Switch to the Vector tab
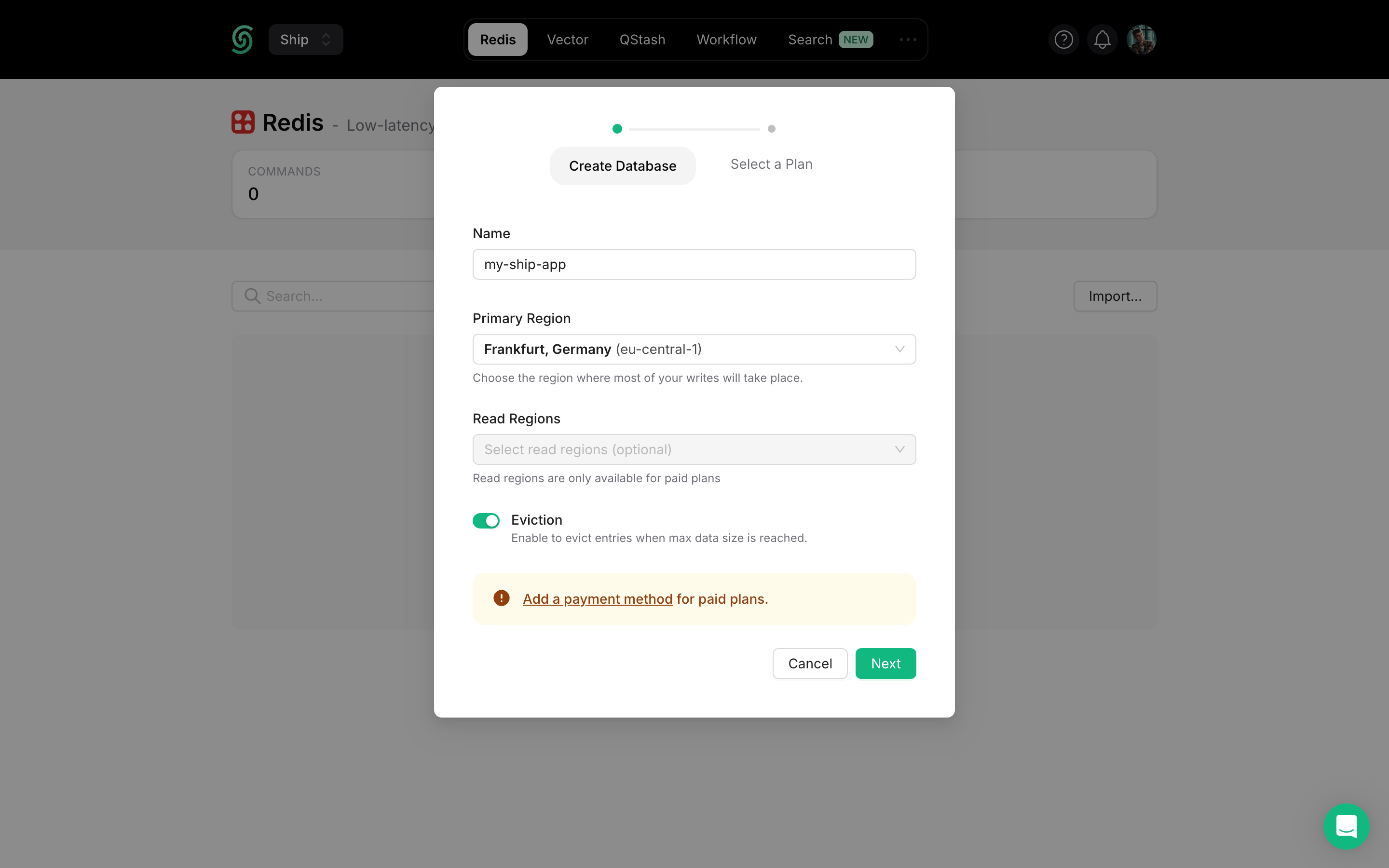 (x=567, y=39)
